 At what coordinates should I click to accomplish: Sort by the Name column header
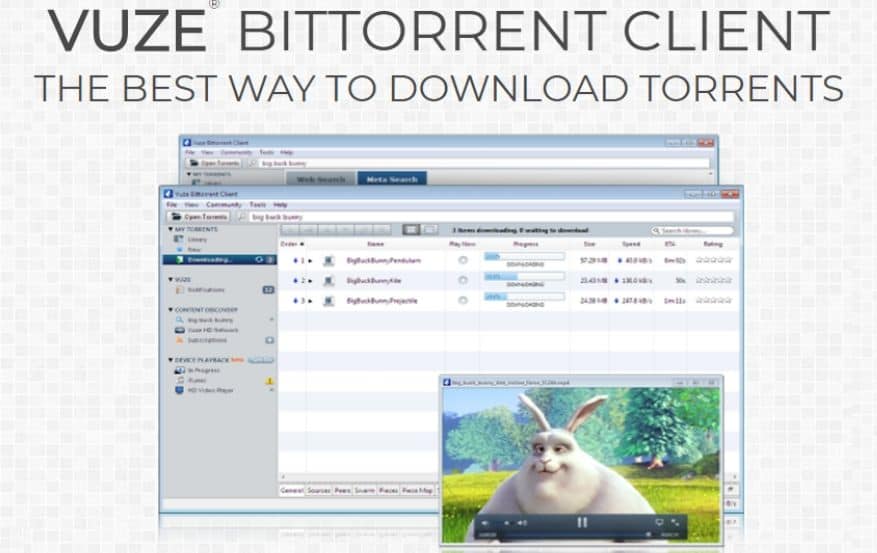tap(375, 244)
